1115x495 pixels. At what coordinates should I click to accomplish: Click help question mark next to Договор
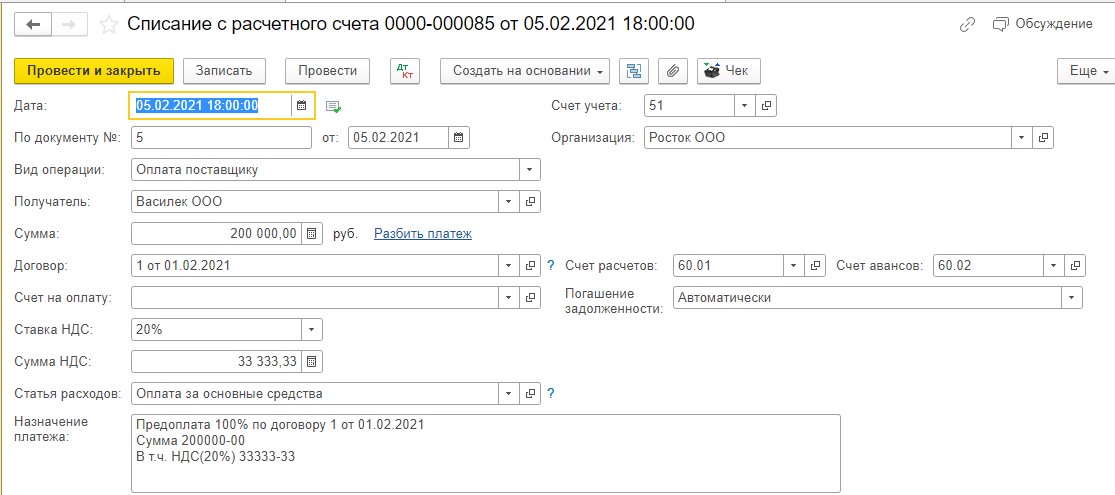tap(550, 266)
